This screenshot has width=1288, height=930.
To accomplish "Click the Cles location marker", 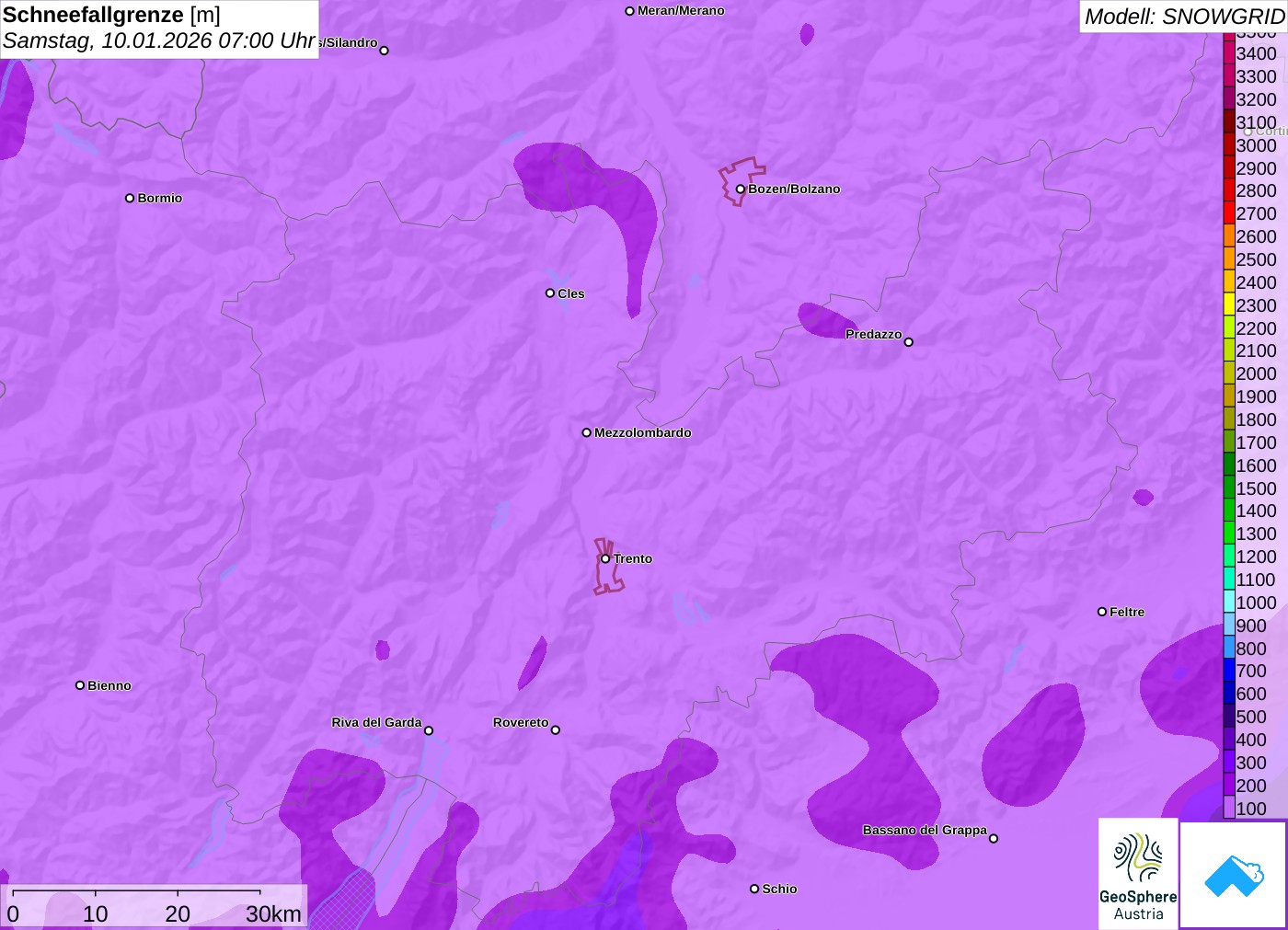I will point(550,293).
